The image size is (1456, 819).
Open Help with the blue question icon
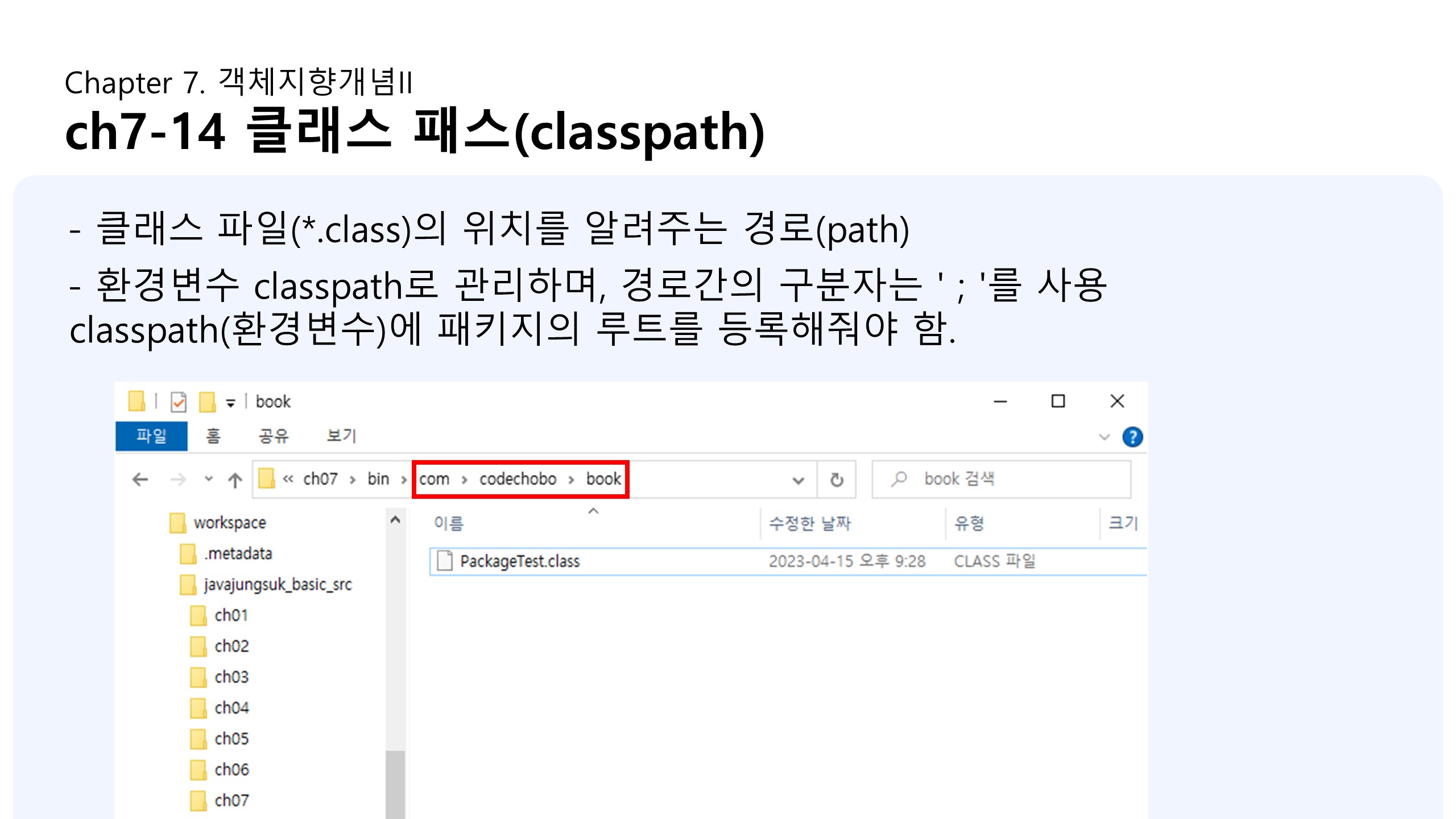pos(1132,437)
